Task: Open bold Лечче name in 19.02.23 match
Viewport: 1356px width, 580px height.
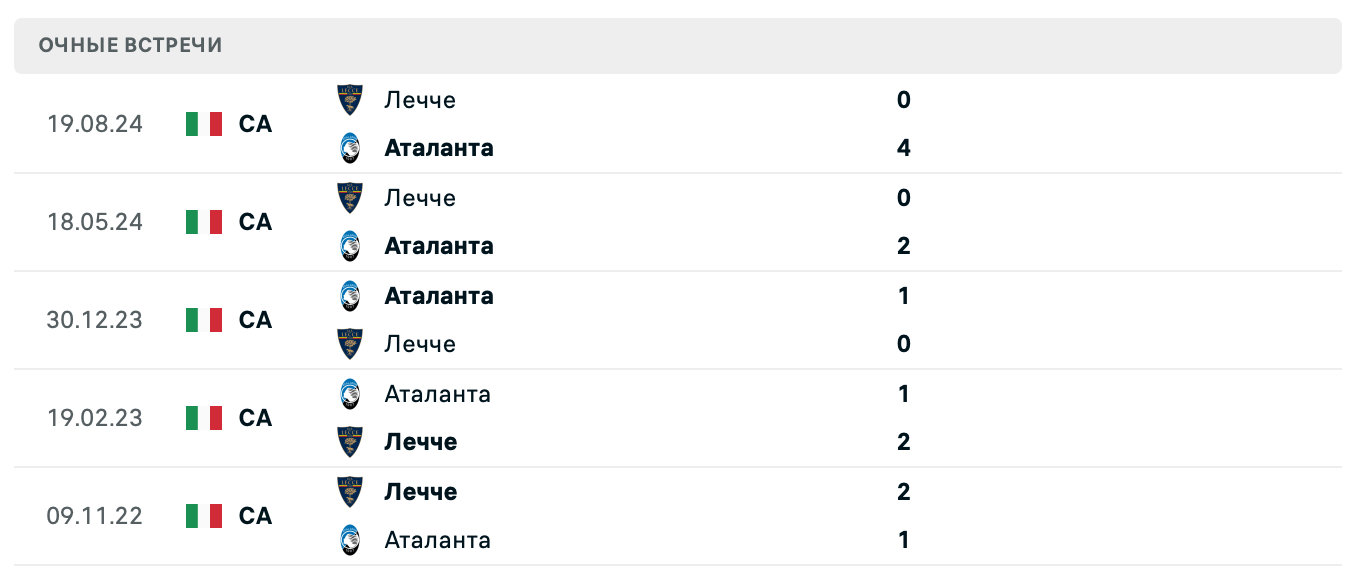Action: [x=420, y=442]
